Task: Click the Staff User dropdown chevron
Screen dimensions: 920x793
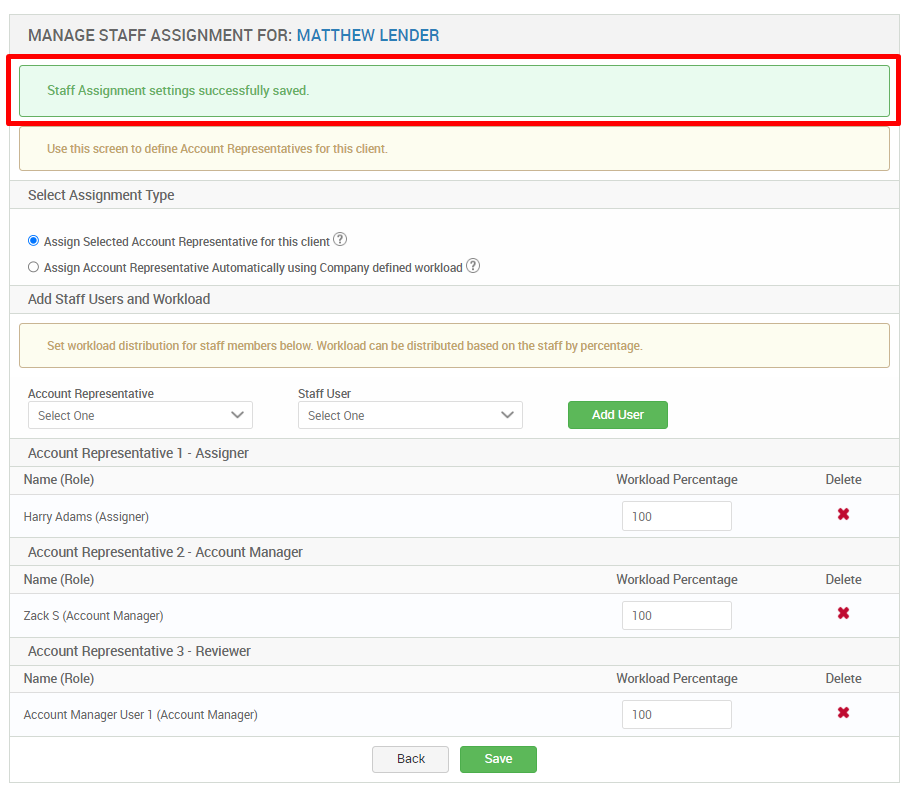Action: click(508, 414)
